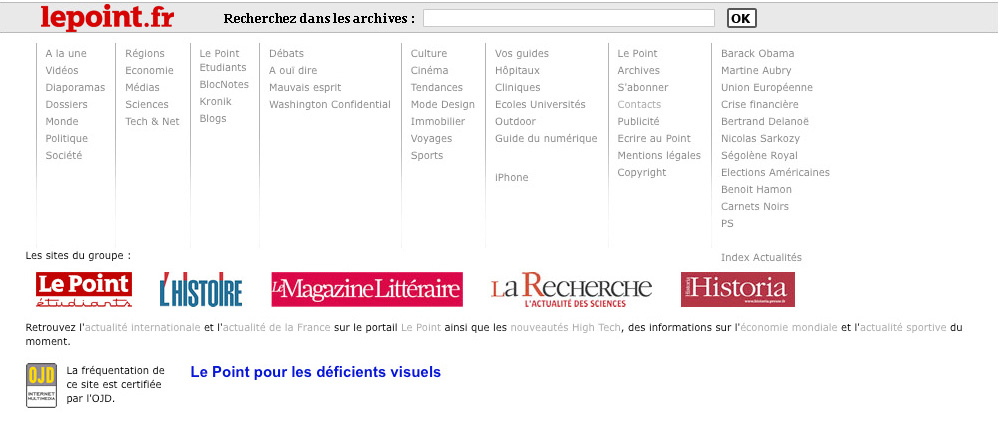Open the Crise financière topic
1000x425 pixels.
tap(760, 105)
